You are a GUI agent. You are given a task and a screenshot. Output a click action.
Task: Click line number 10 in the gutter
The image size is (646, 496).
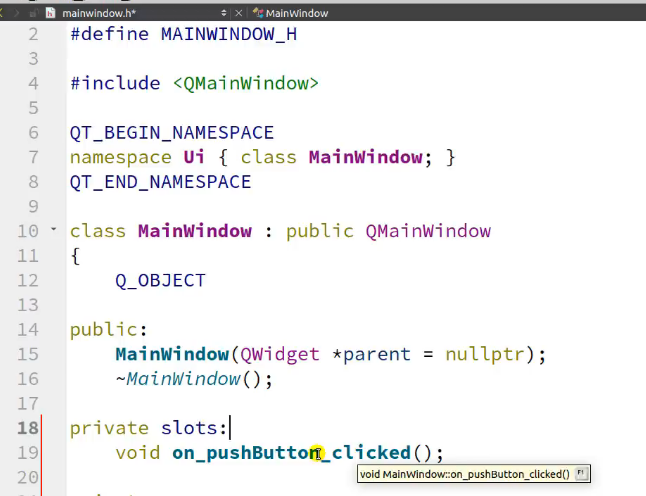(27, 231)
